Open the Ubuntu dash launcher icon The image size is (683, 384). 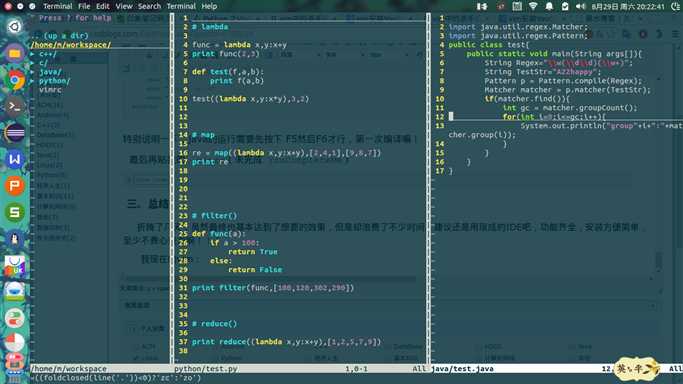tap(14, 27)
